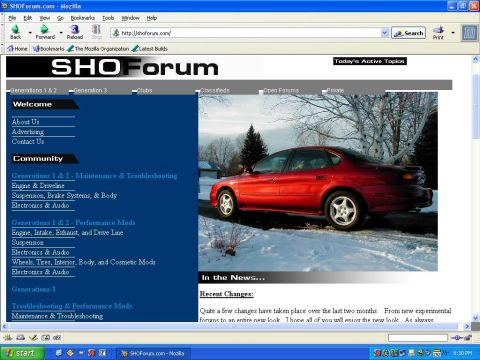
Task: Select the Clubs nav tab
Action: pos(144,90)
